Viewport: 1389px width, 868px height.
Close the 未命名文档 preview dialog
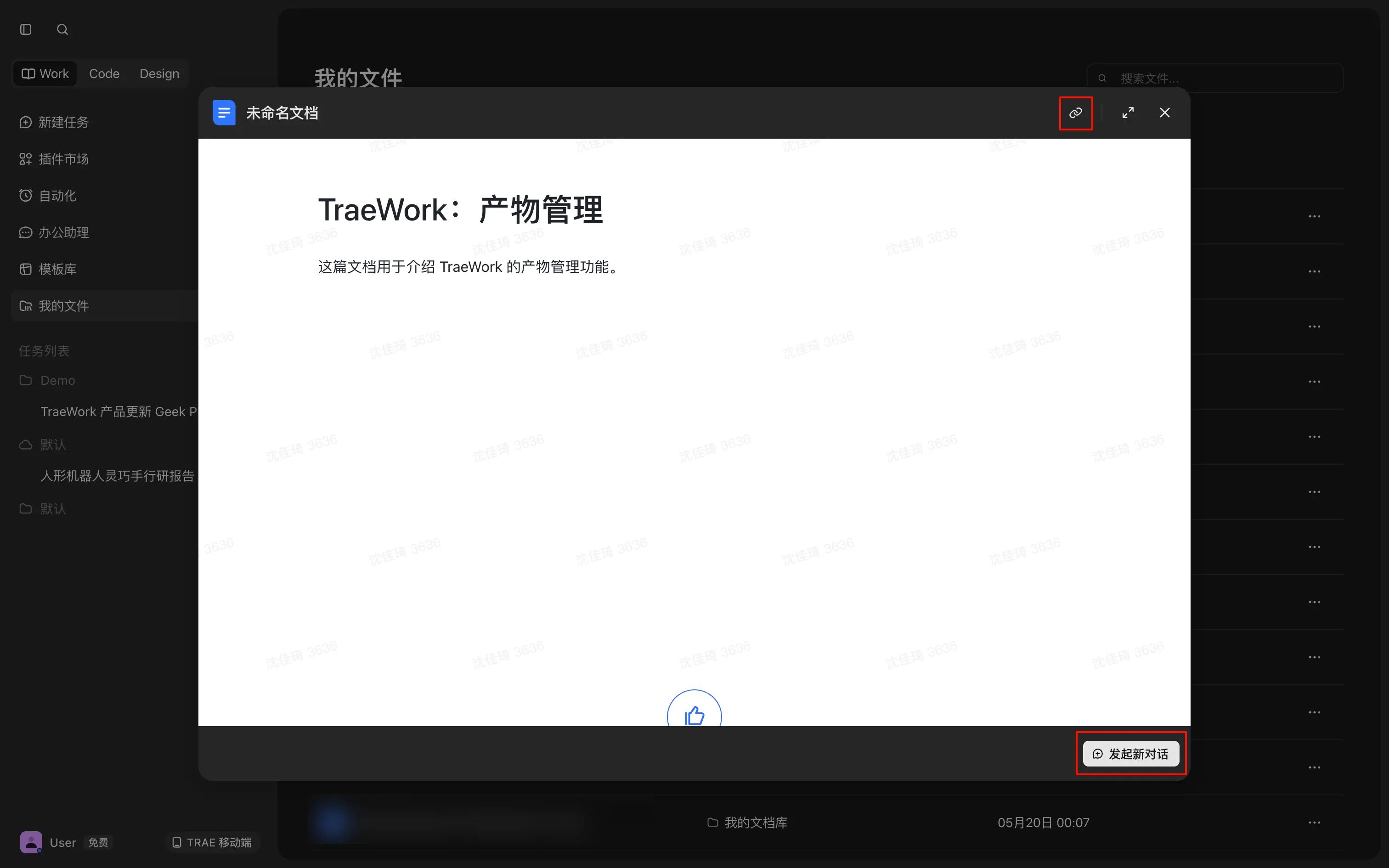pos(1164,113)
